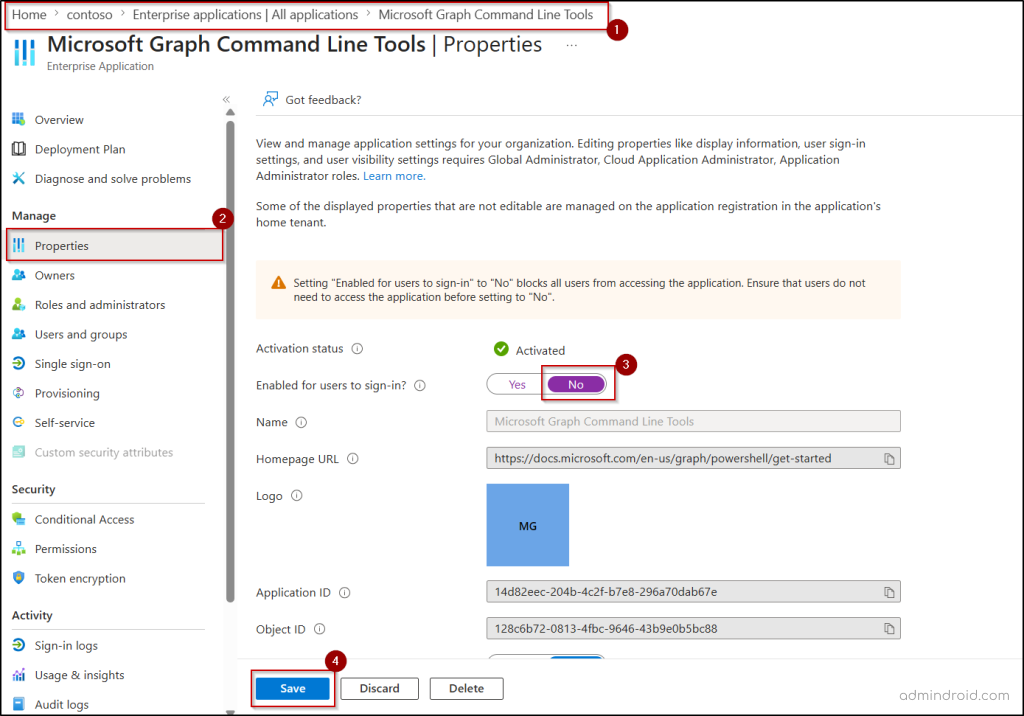Click the Roles and administrators icon
This screenshot has width=1024, height=716.
18,304
